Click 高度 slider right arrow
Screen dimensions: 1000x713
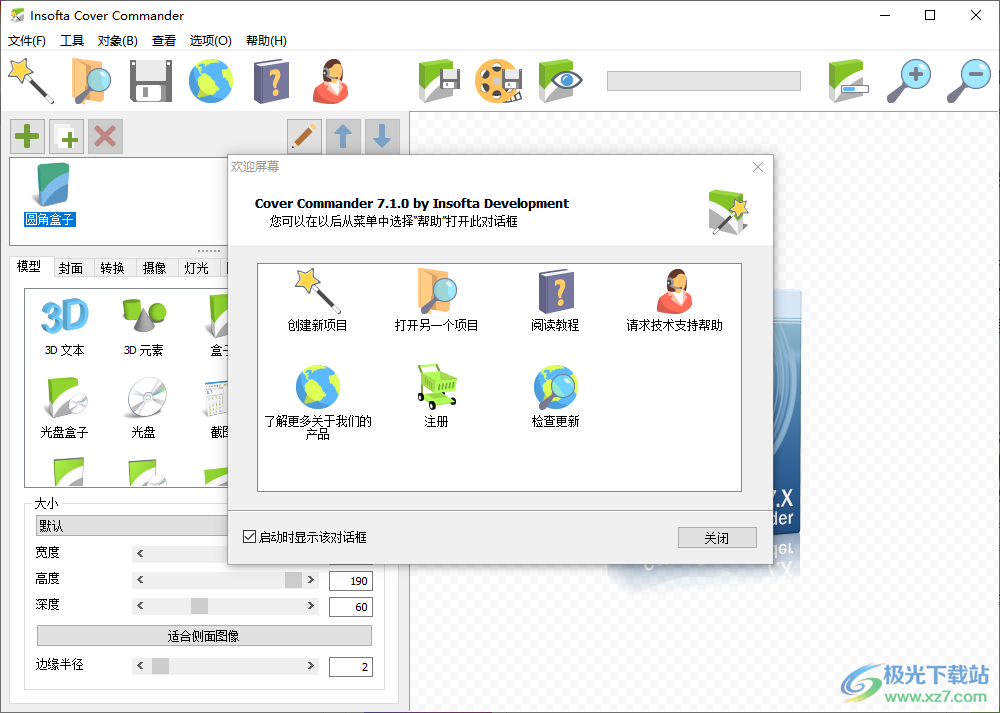(x=311, y=580)
